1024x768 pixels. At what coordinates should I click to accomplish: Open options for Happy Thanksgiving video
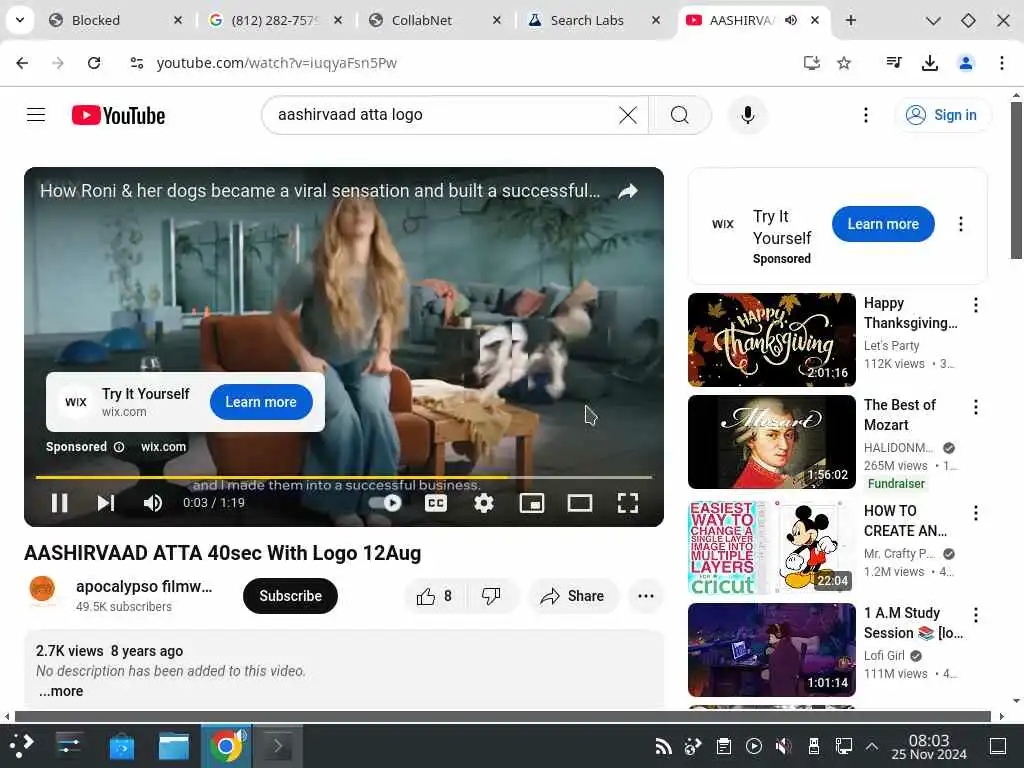coord(976,305)
